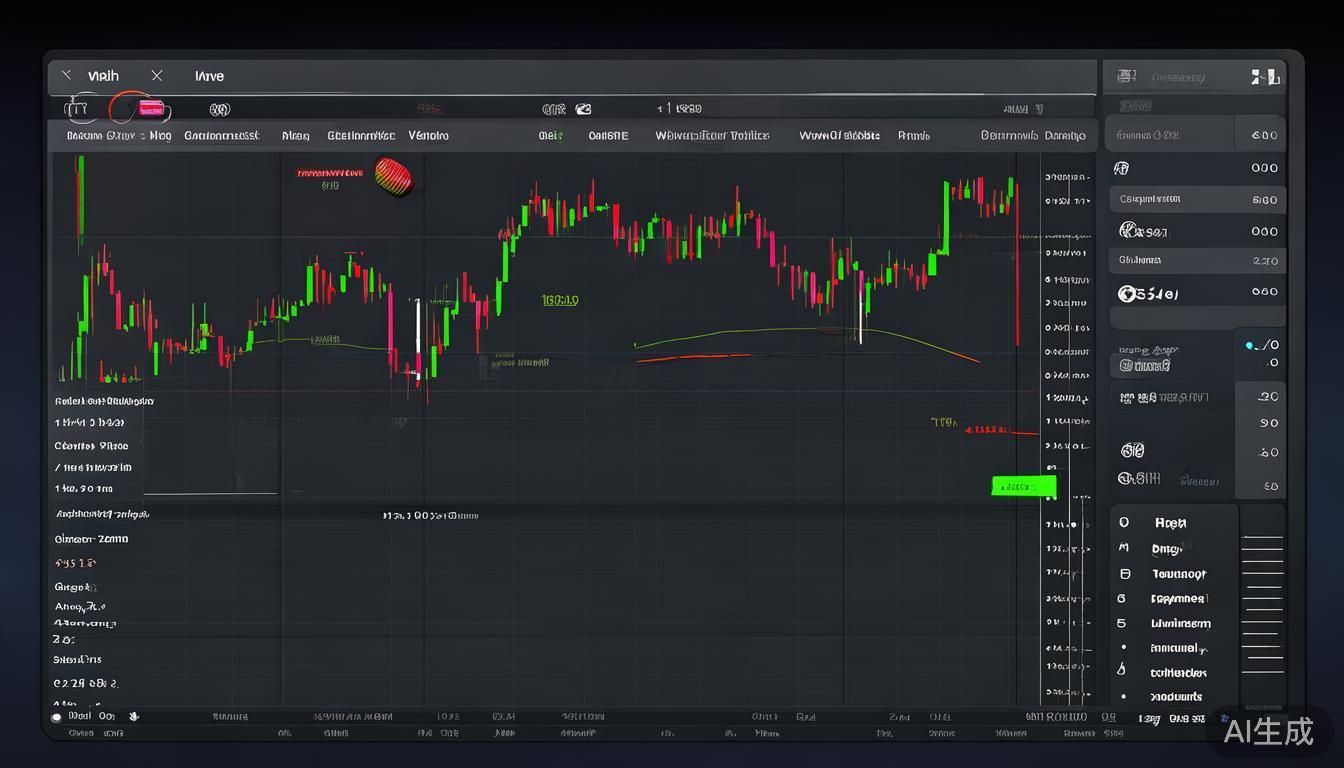Screen dimensions: 1344x768
Task: Close the first tab using its X
Action: pyautogui.click(x=66, y=76)
